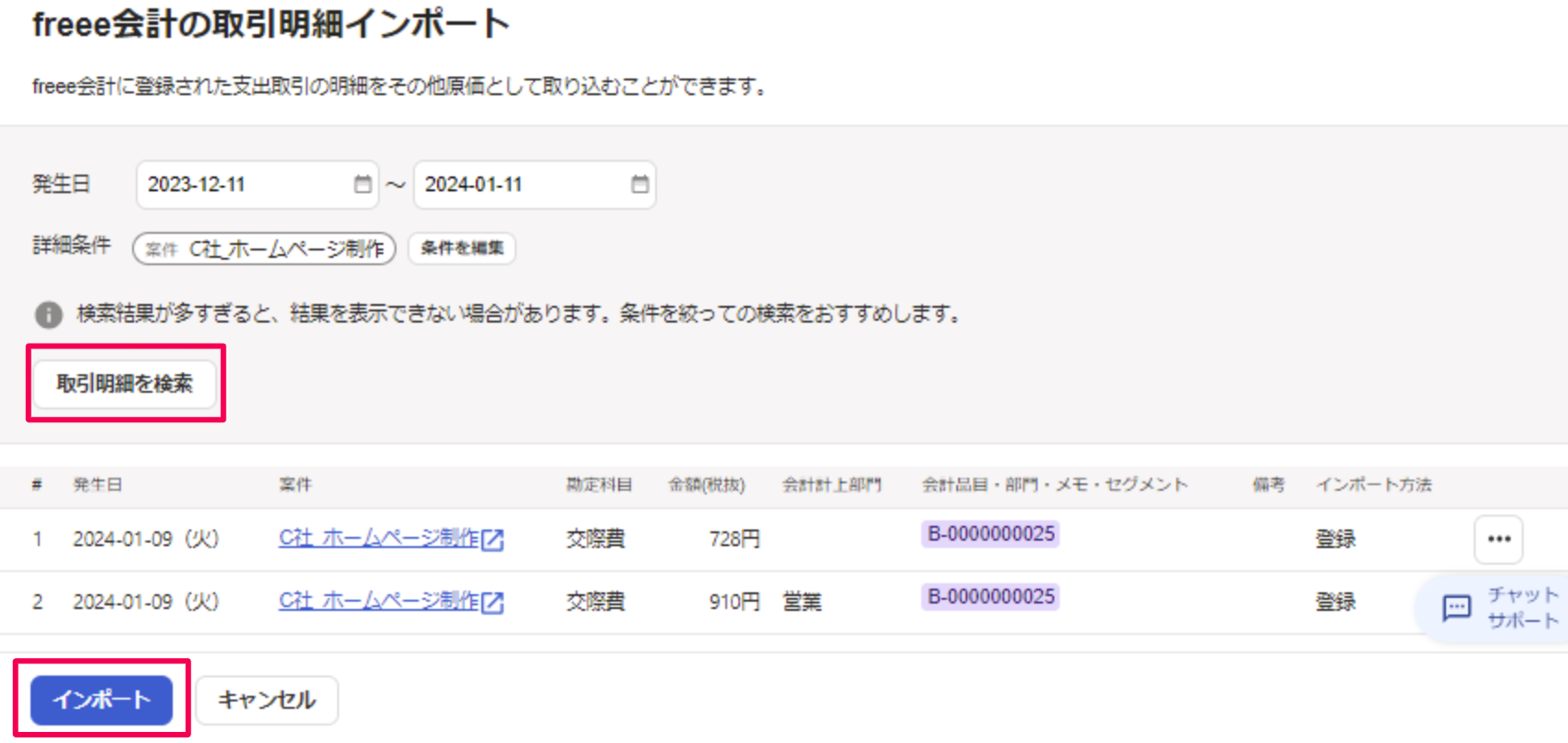Click the 取引明細を検索 button
Screen dimensions: 1568x743
125,384
